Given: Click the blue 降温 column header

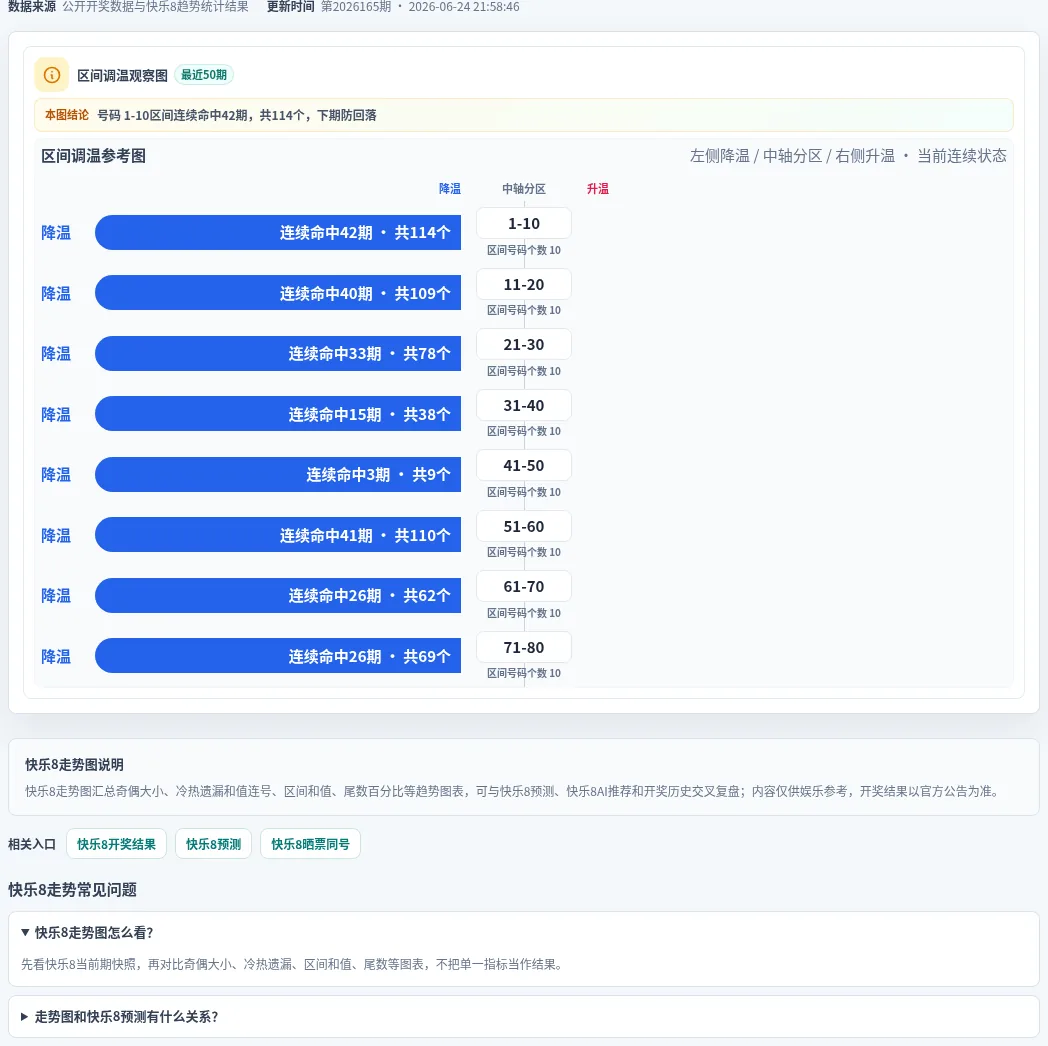Looking at the screenshot, I should (450, 188).
